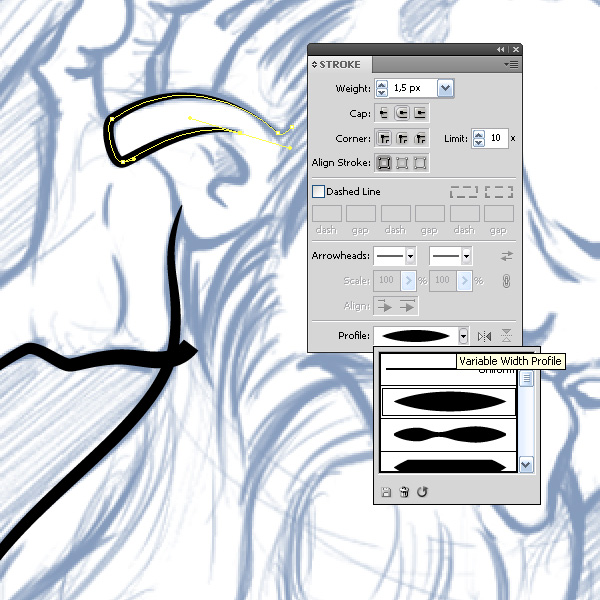The width and height of the screenshot is (600, 600).
Task: Click the Weight value field
Action: (x=412, y=88)
